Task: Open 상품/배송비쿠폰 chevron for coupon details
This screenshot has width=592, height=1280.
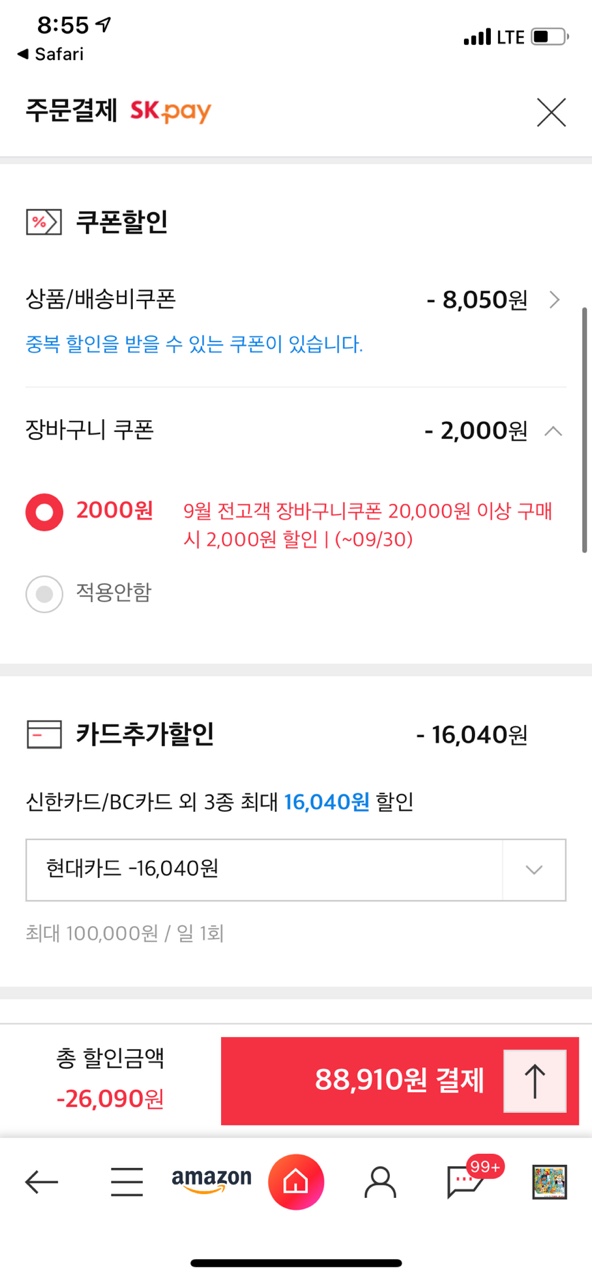Action: pyautogui.click(x=555, y=300)
